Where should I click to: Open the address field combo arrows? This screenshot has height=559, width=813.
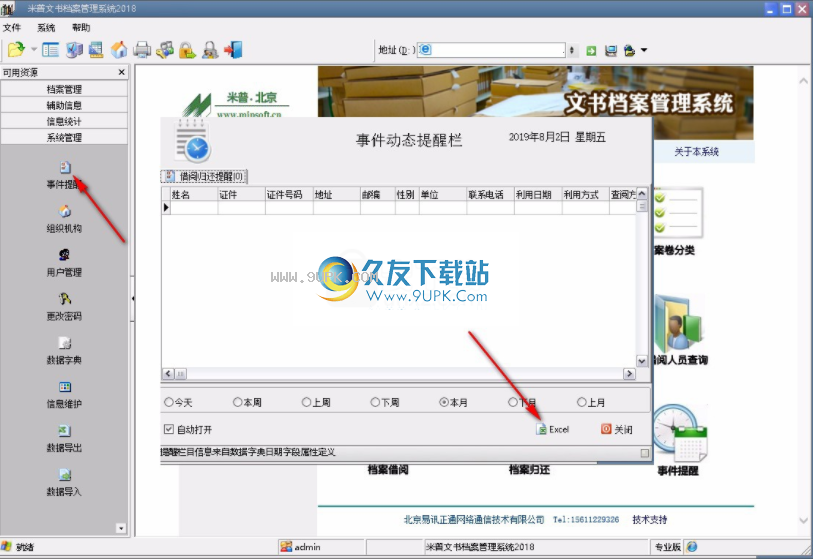(571, 50)
